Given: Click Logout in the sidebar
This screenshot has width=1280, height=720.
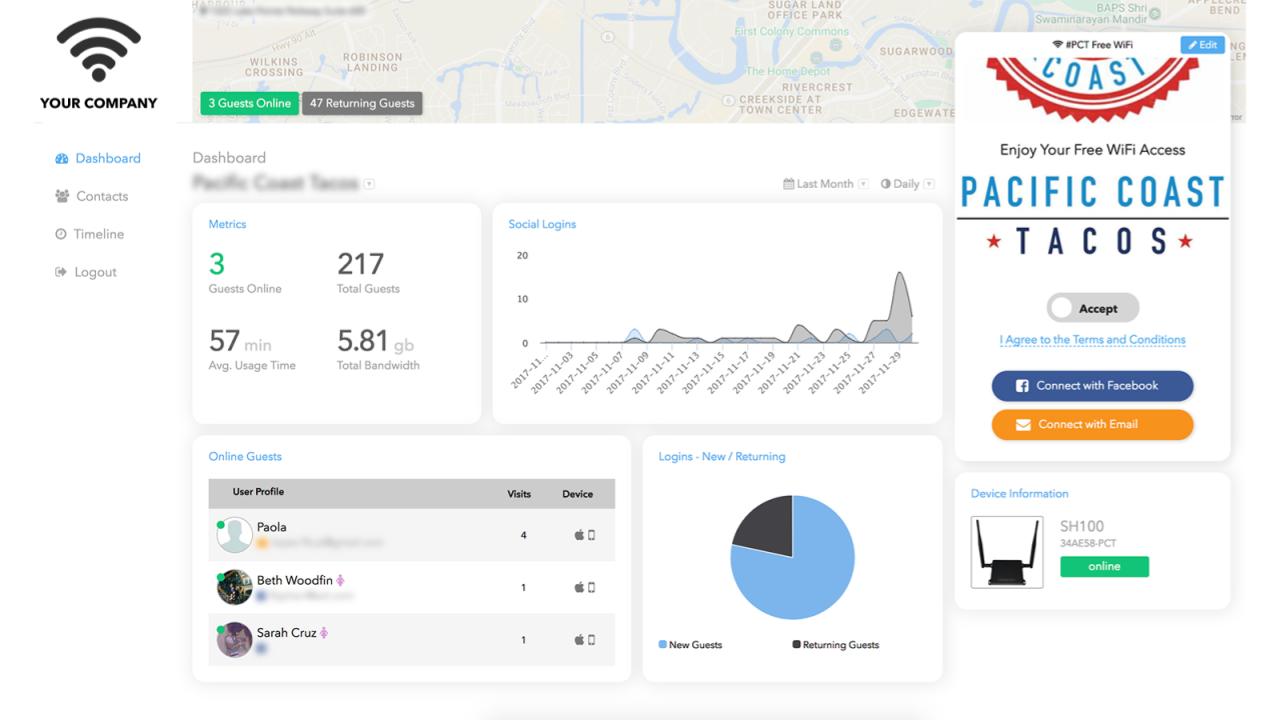Looking at the screenshot, I should 85,272.
